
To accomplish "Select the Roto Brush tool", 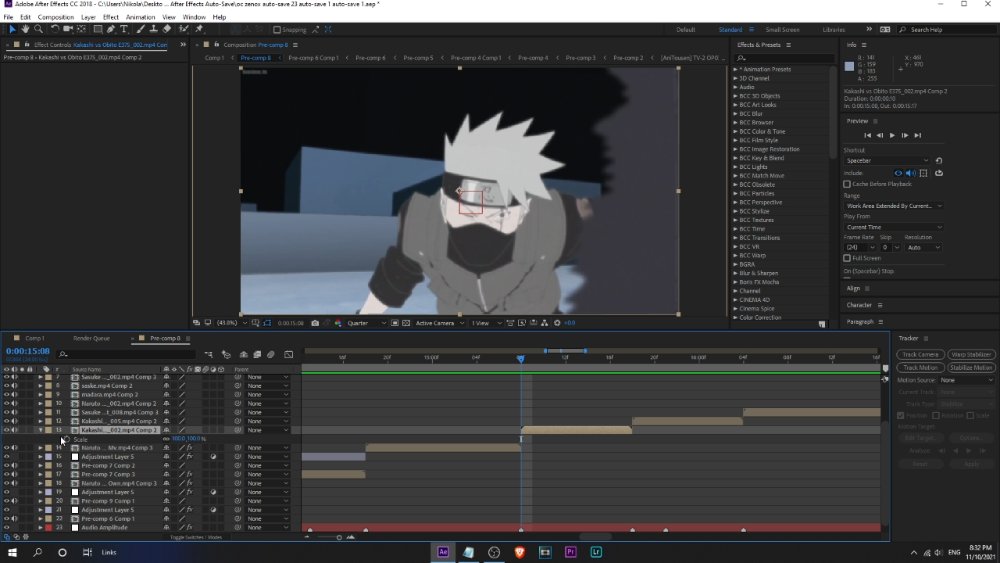I will (x=184, y=29).
